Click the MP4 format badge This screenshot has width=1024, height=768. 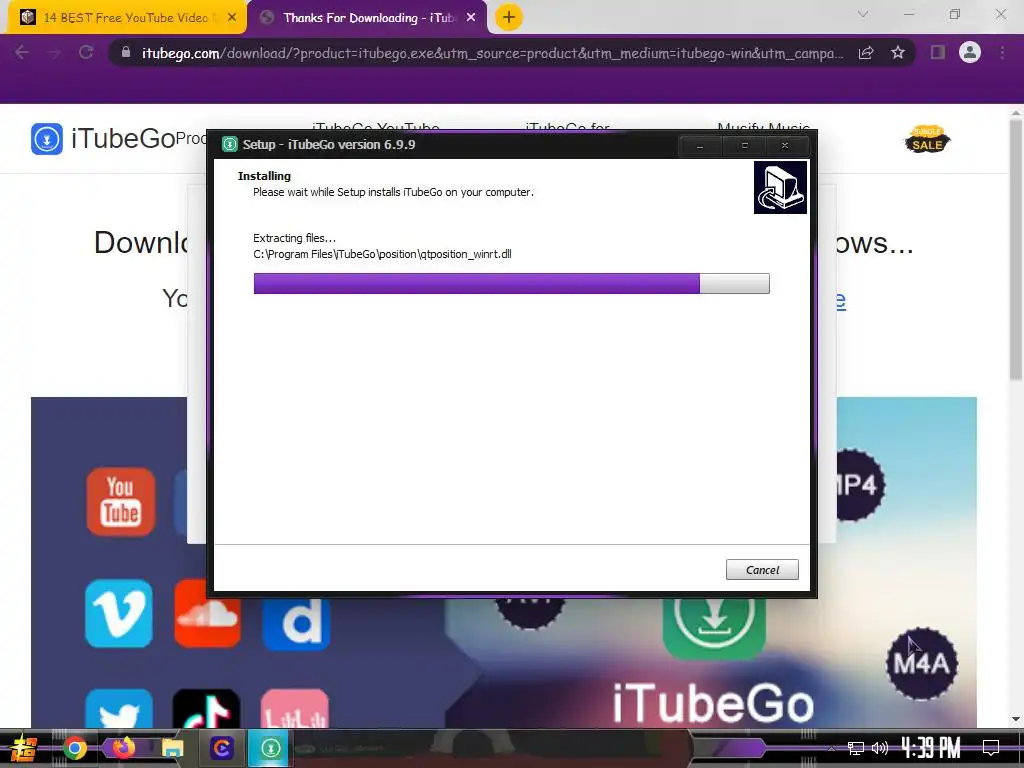[861, 485]
